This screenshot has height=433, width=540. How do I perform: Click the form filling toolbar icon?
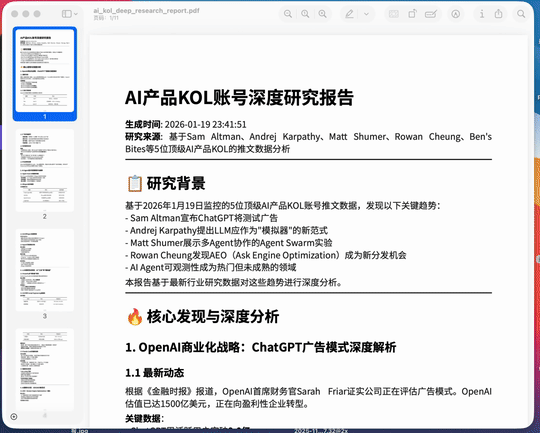coord(394,14)
